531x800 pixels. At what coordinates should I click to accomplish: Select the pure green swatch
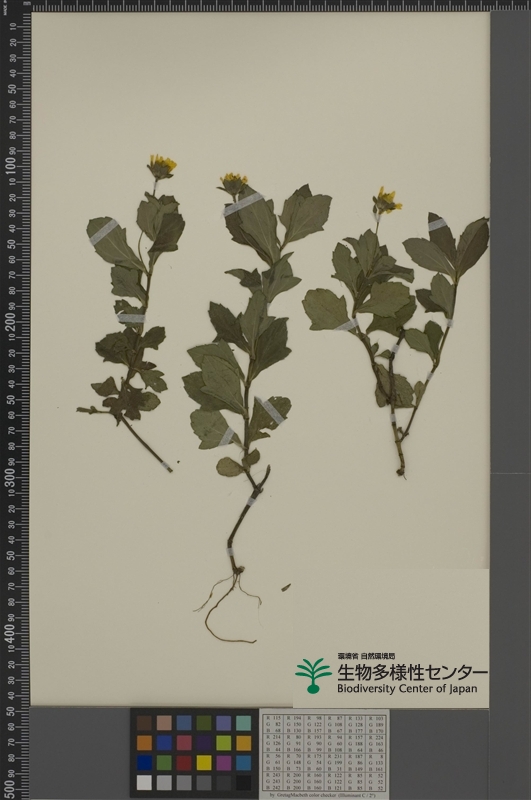pyautogui.click(x=164, y=763)
